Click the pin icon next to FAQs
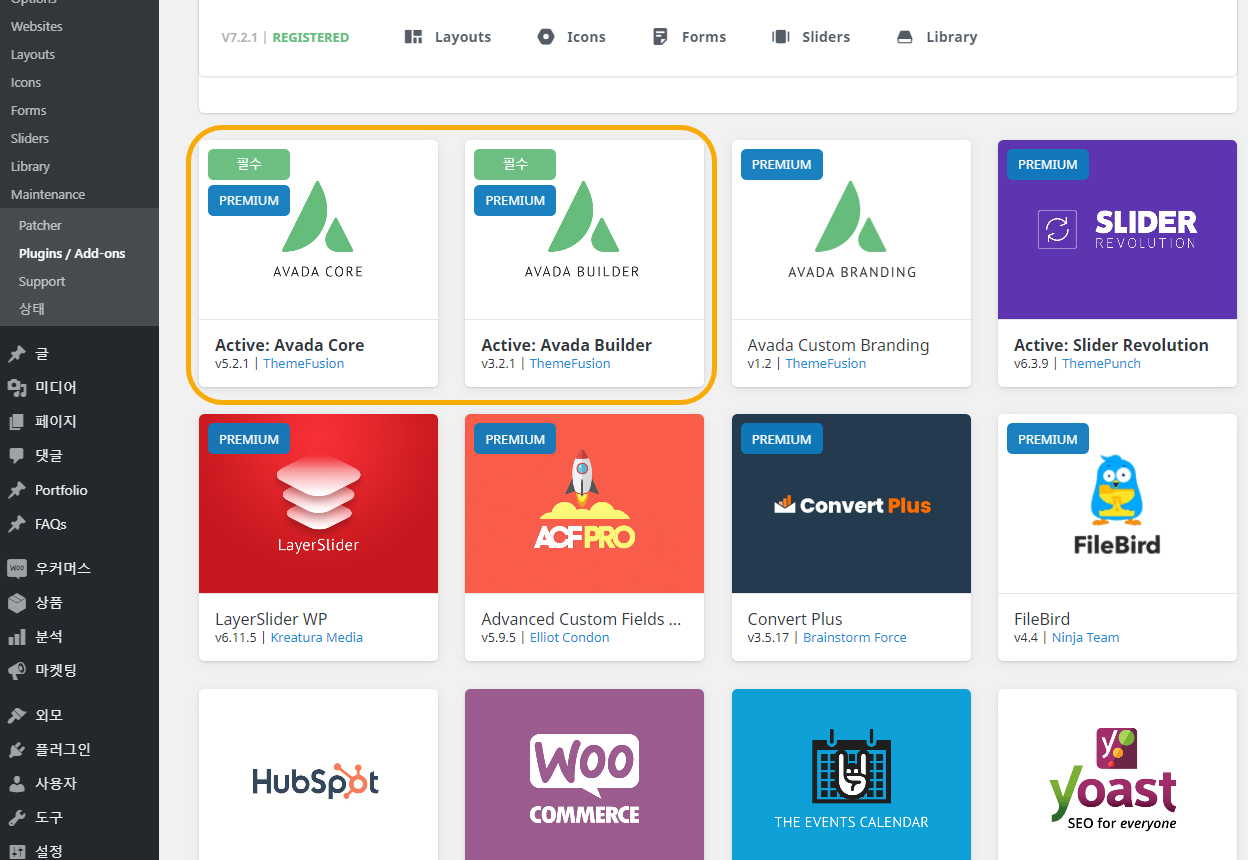Viewport: 1248px width, 860px height. coord(17,524)
